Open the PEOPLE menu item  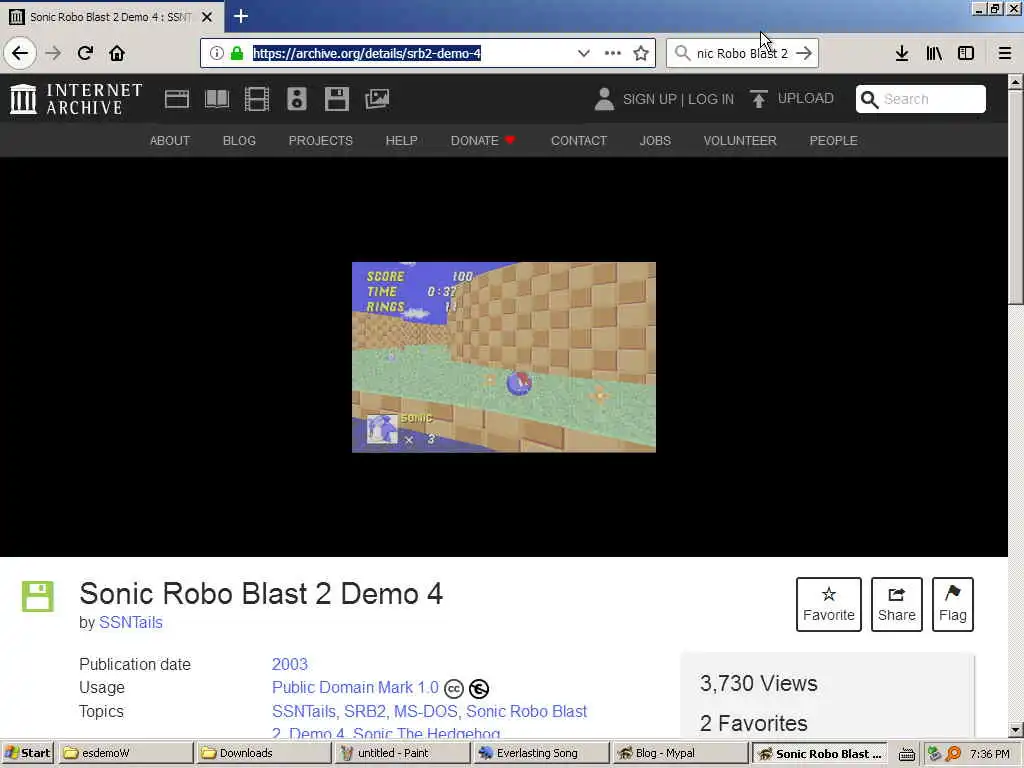pos(833,141)
